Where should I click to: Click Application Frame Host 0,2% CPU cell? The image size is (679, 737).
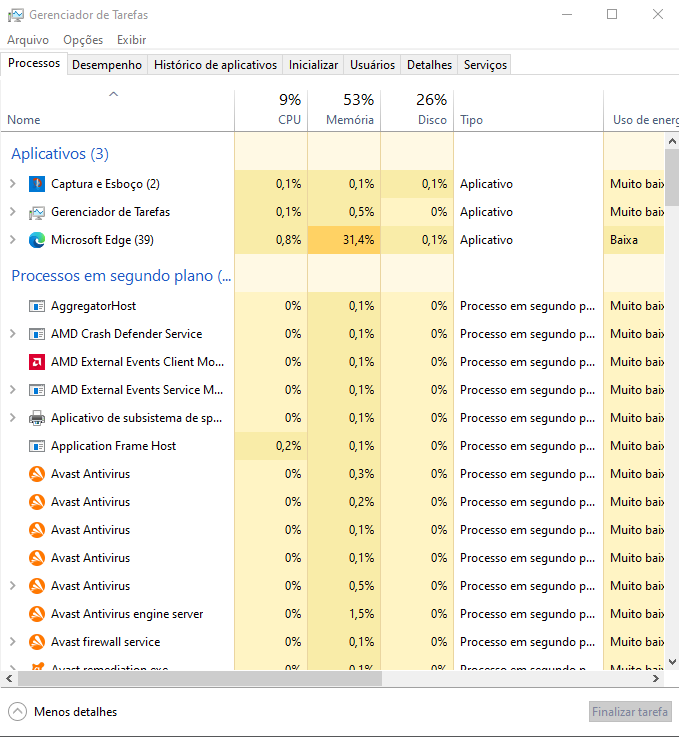pyautogui.click(x=271, y=446)
